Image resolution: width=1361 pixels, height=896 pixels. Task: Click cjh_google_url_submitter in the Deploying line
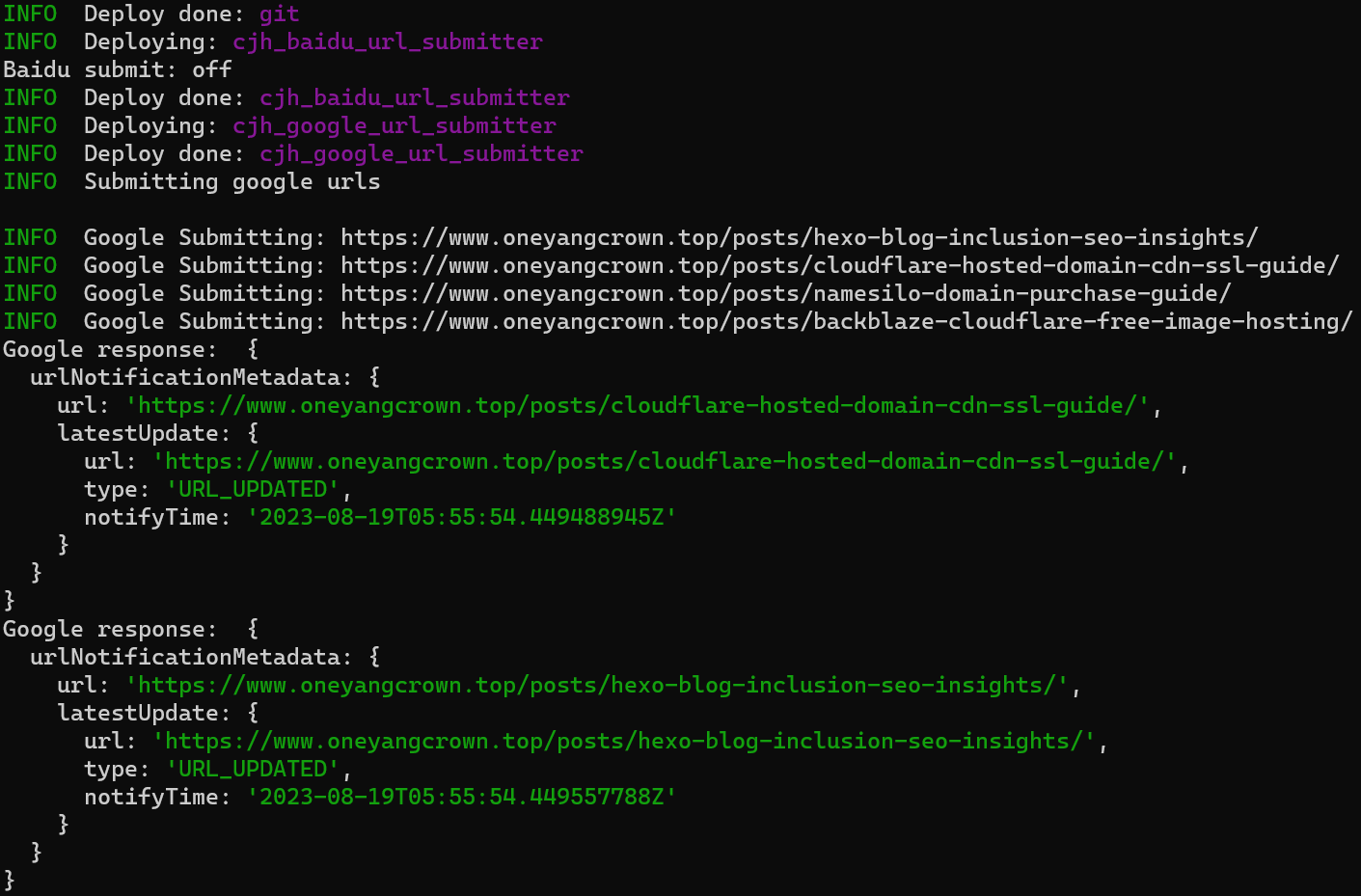[x=394, y=125]
